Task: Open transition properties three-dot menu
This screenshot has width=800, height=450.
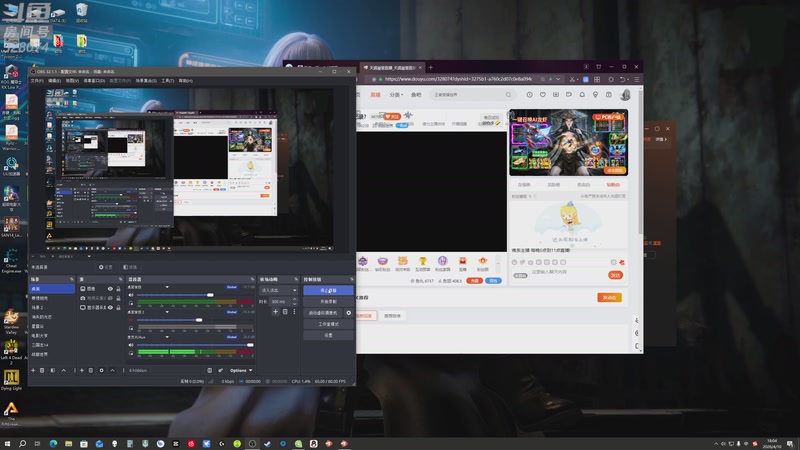Action: pyautogui.click(x=294, y=311)
